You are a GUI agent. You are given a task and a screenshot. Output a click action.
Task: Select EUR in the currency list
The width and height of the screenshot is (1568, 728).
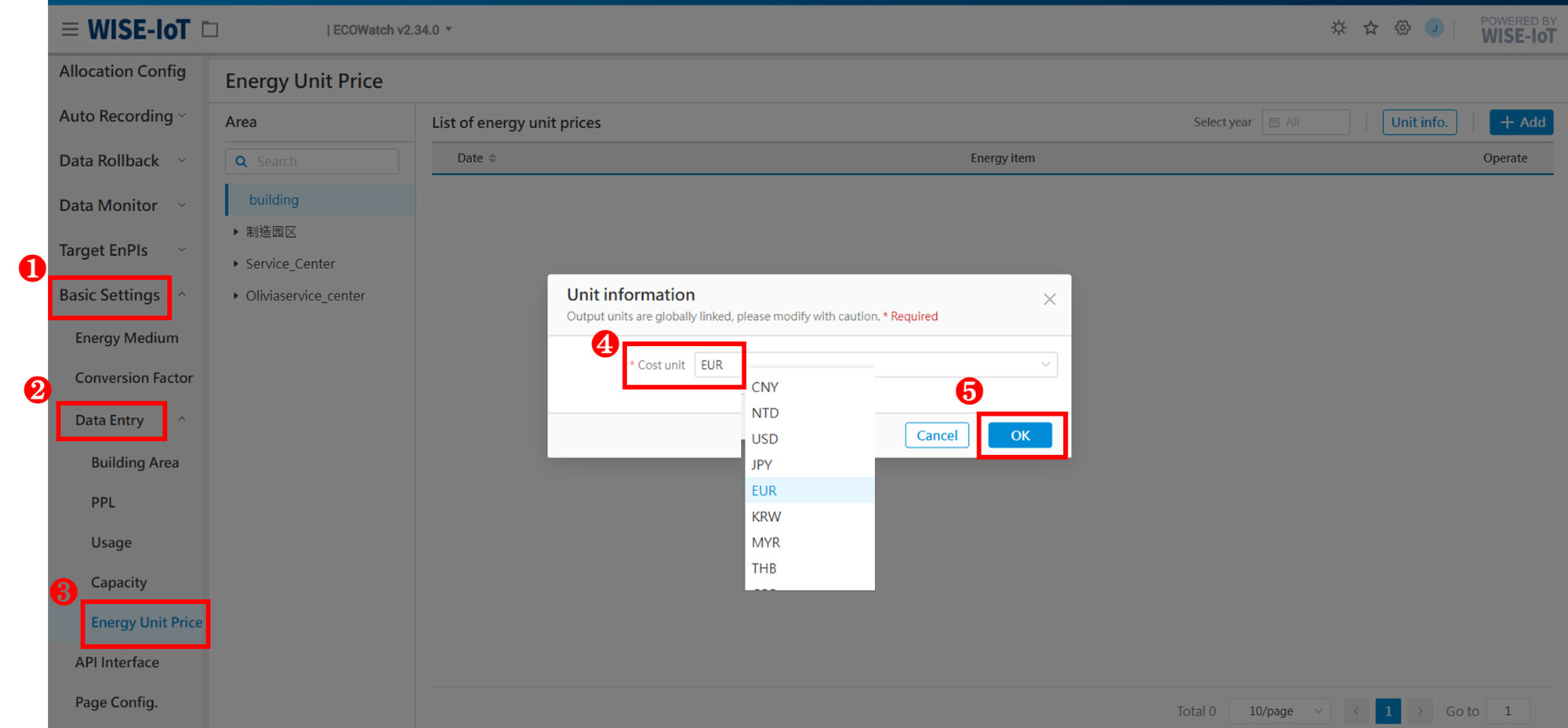810,490
